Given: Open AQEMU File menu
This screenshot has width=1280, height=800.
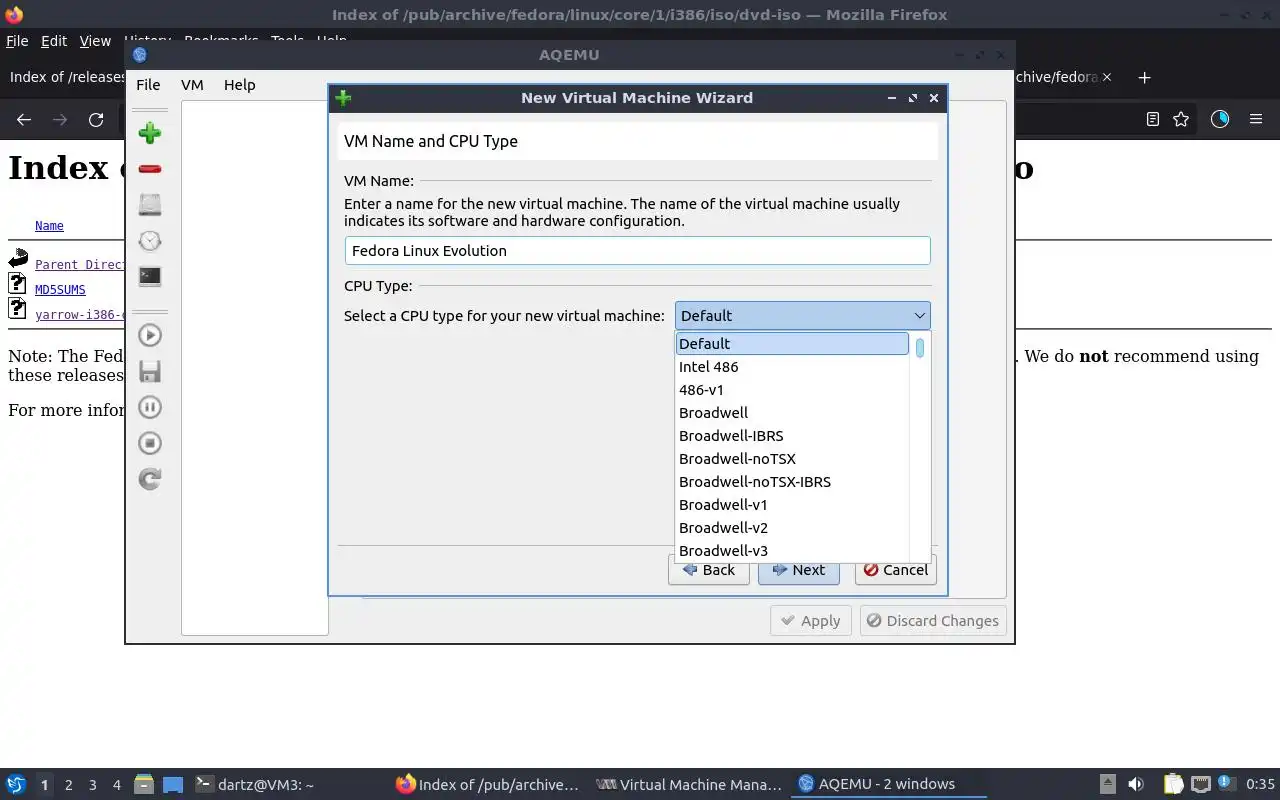Looking at the screenshot, I should pyautogui.click(x=148, y=85).
